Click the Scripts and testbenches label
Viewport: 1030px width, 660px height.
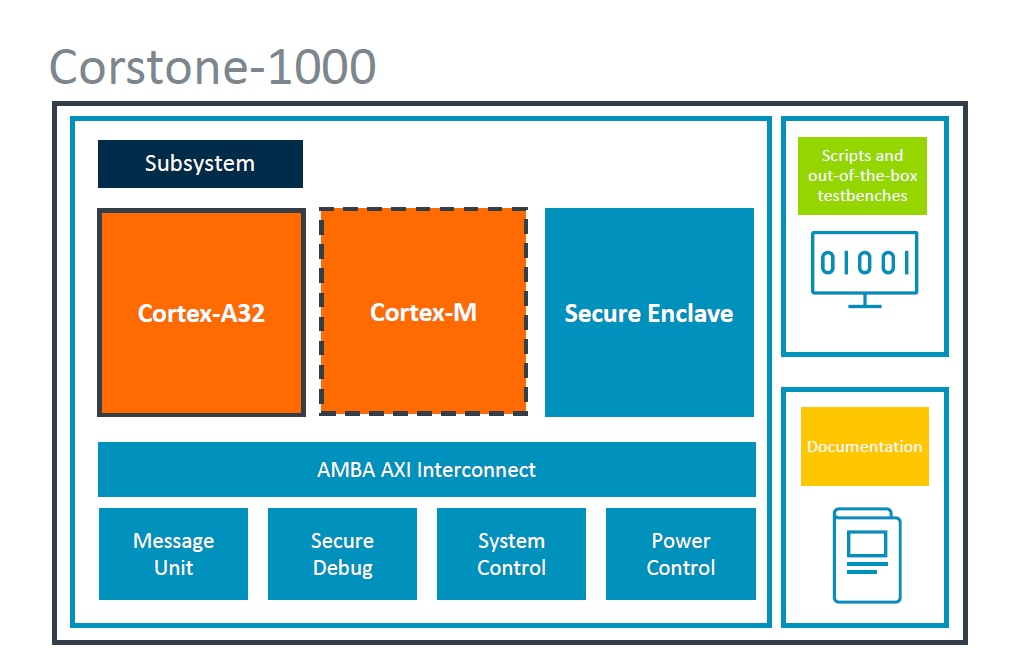coord(862,176)
